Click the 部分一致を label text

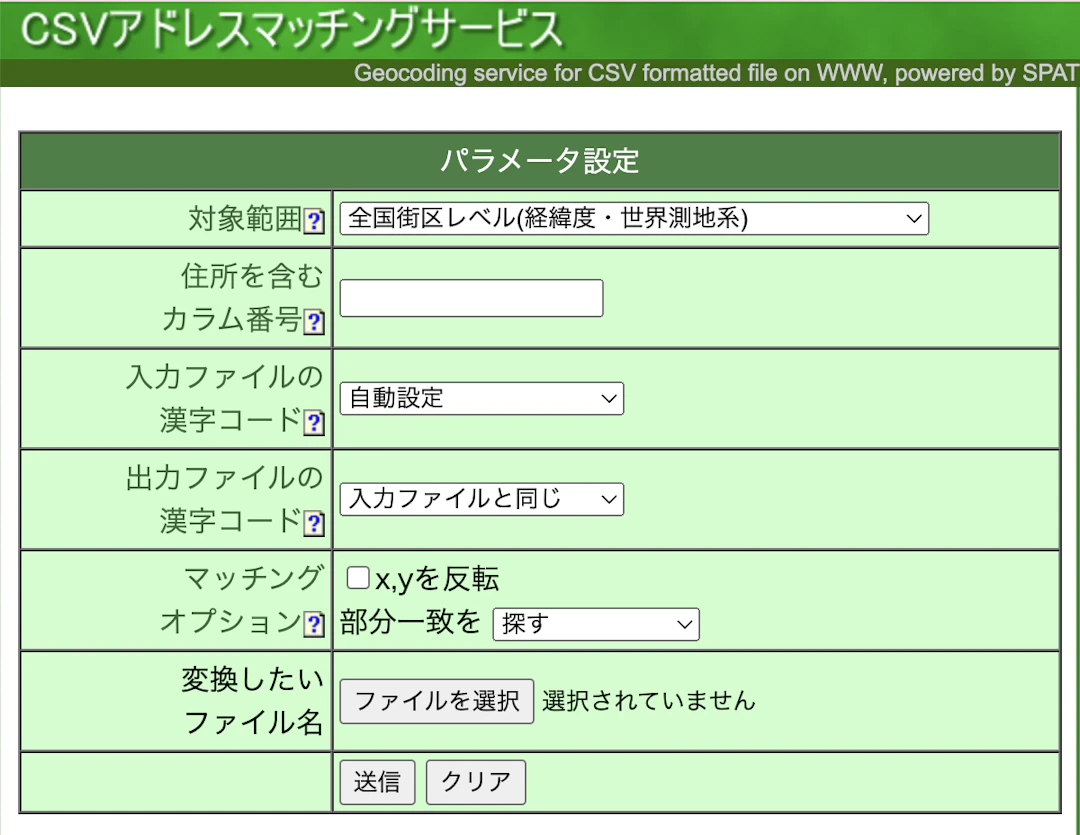411,622
